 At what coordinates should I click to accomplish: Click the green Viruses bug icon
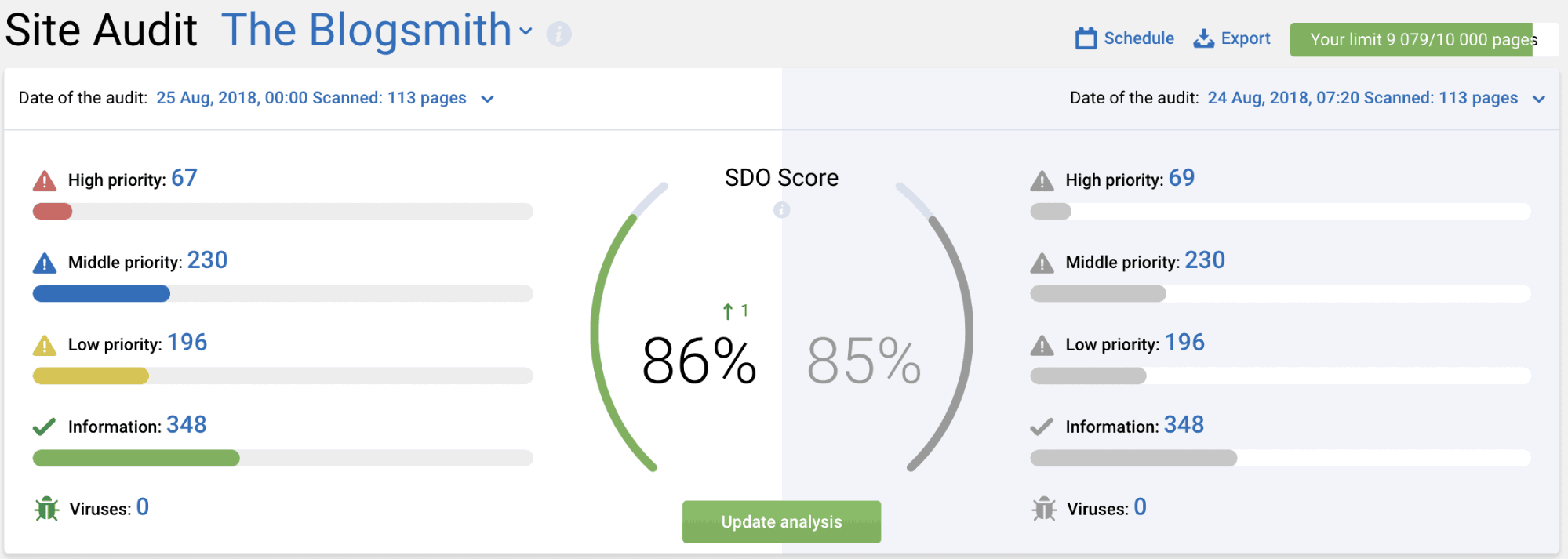click(x=47, y=509)
